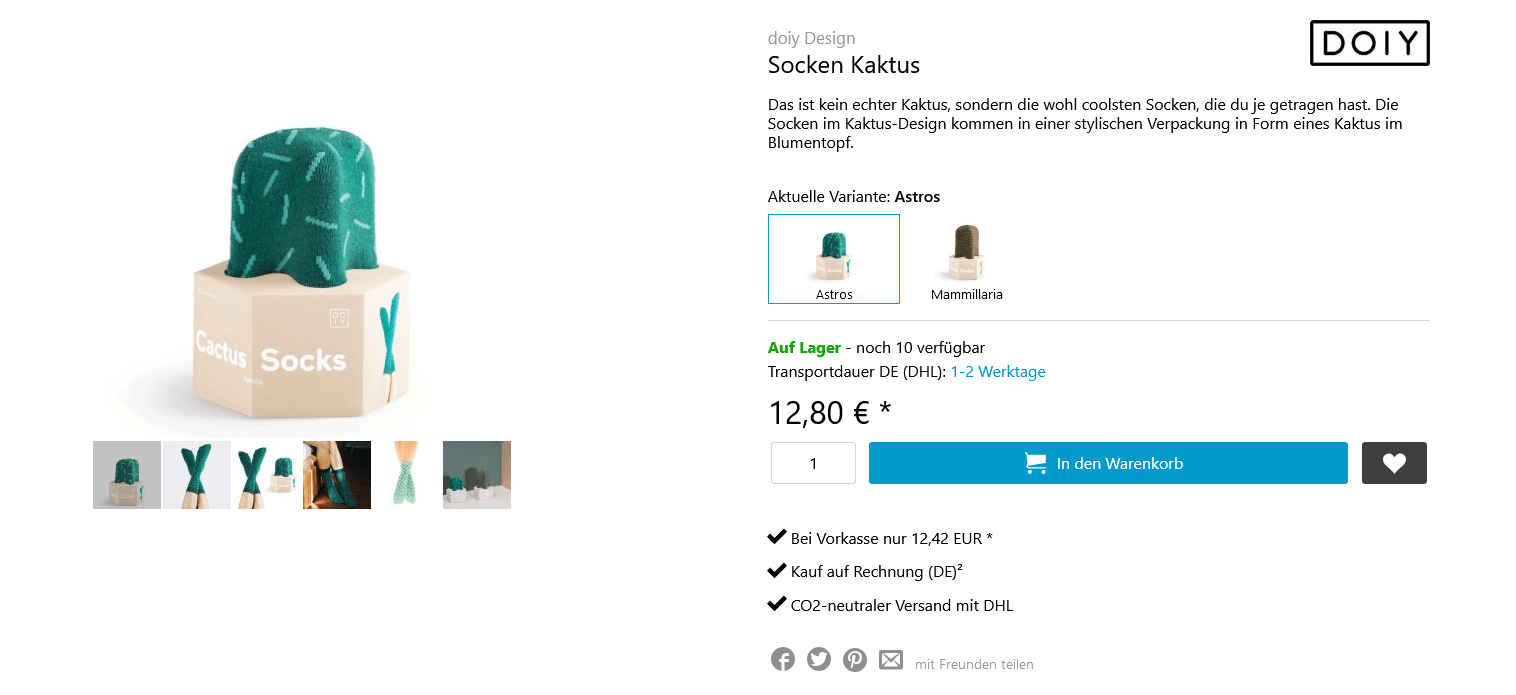Select third thumbnail with socks and box

pos(267,475)
